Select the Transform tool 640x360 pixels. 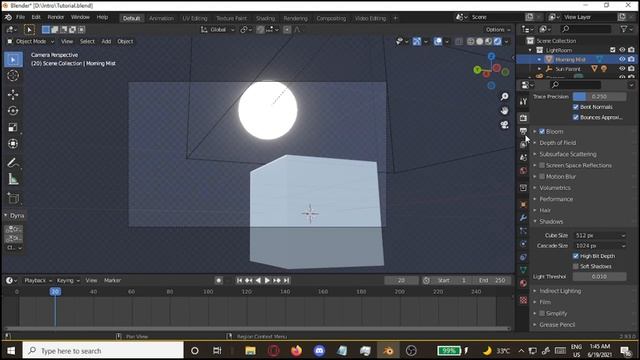(x=13, y=144)
